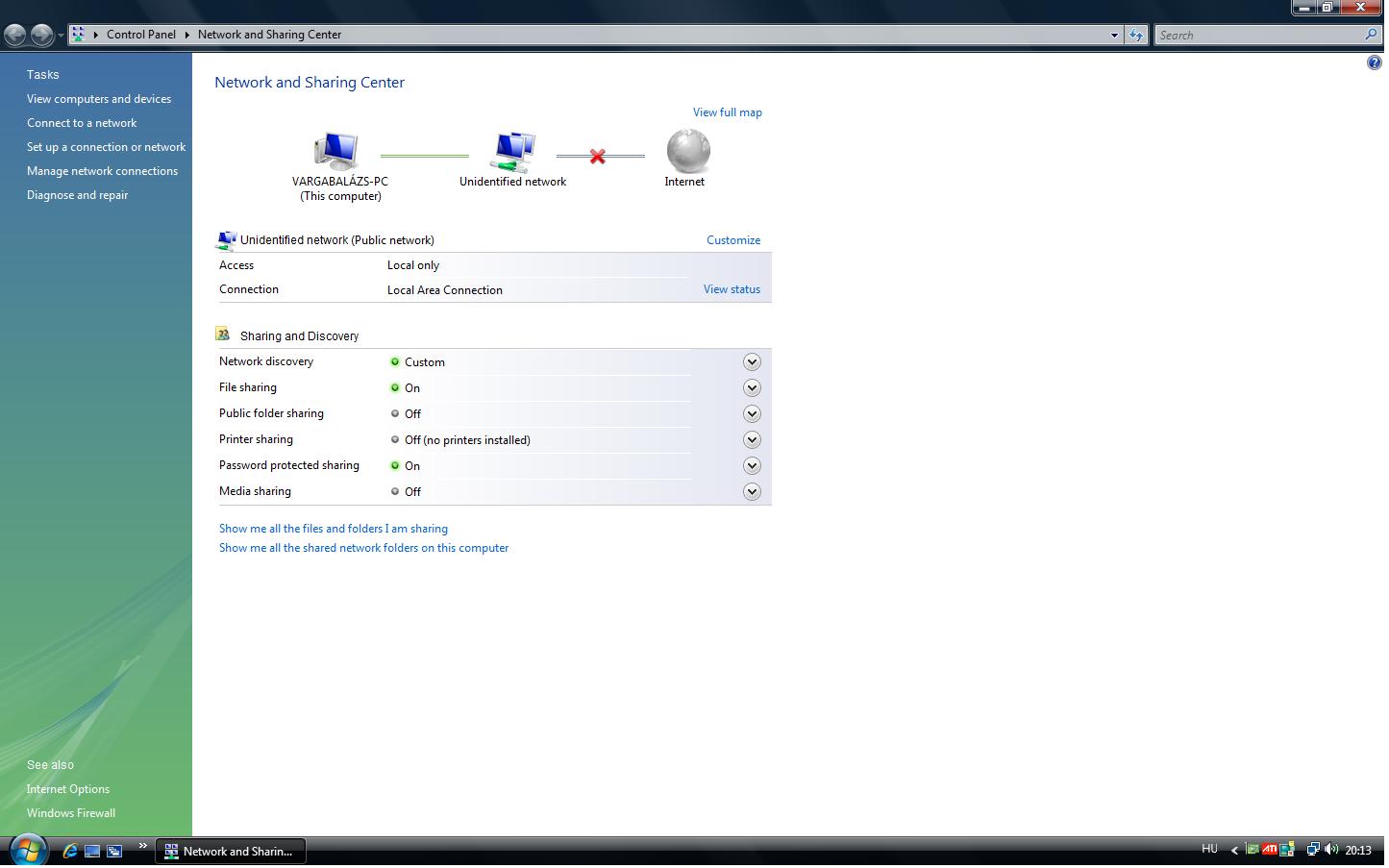Click Switch between windows Quick Launch icon
Viewport: 1389px width, 868px height.
(x=114, y=851)
